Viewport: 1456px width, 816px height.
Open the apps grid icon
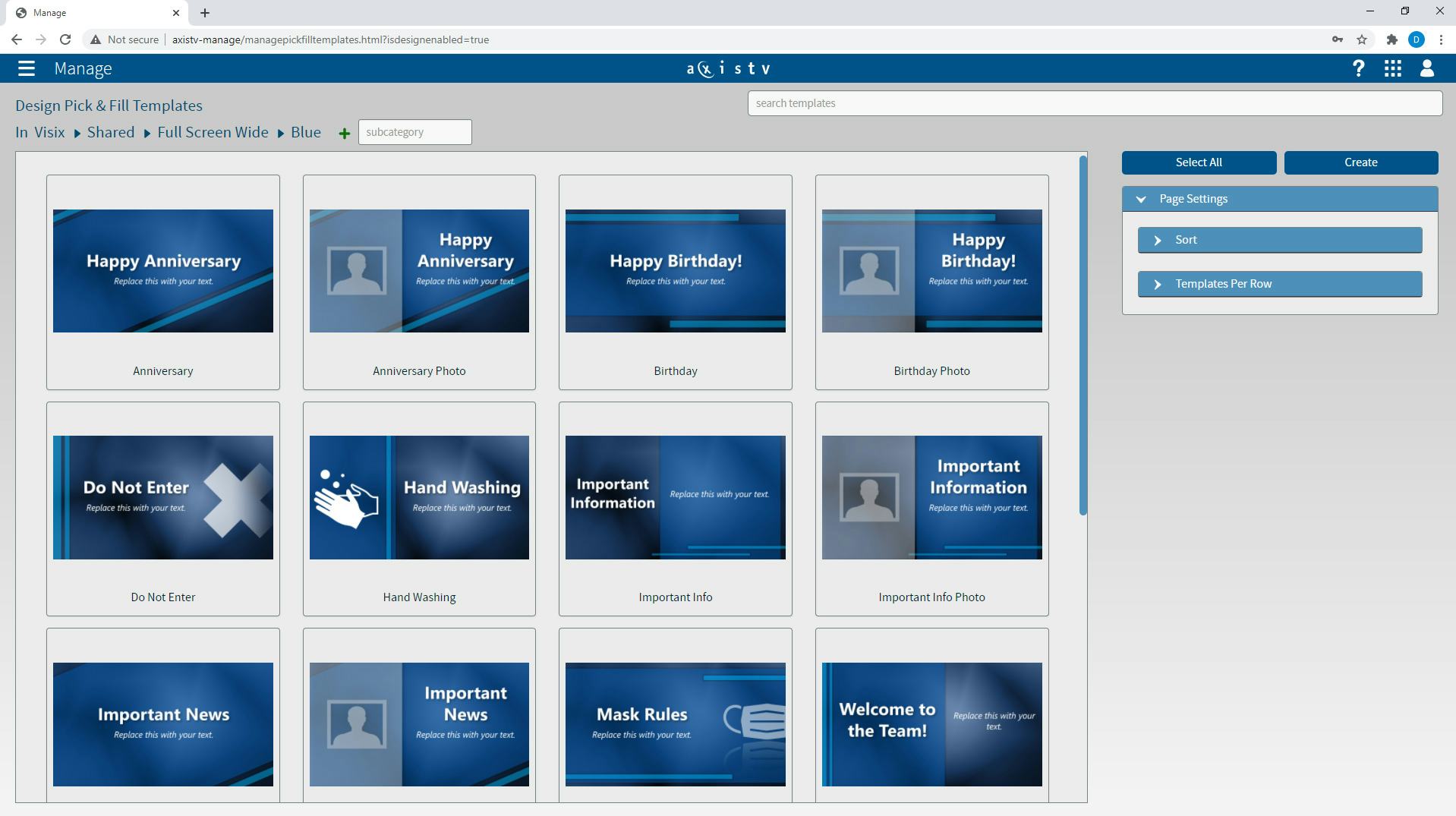click(1394, 68)
